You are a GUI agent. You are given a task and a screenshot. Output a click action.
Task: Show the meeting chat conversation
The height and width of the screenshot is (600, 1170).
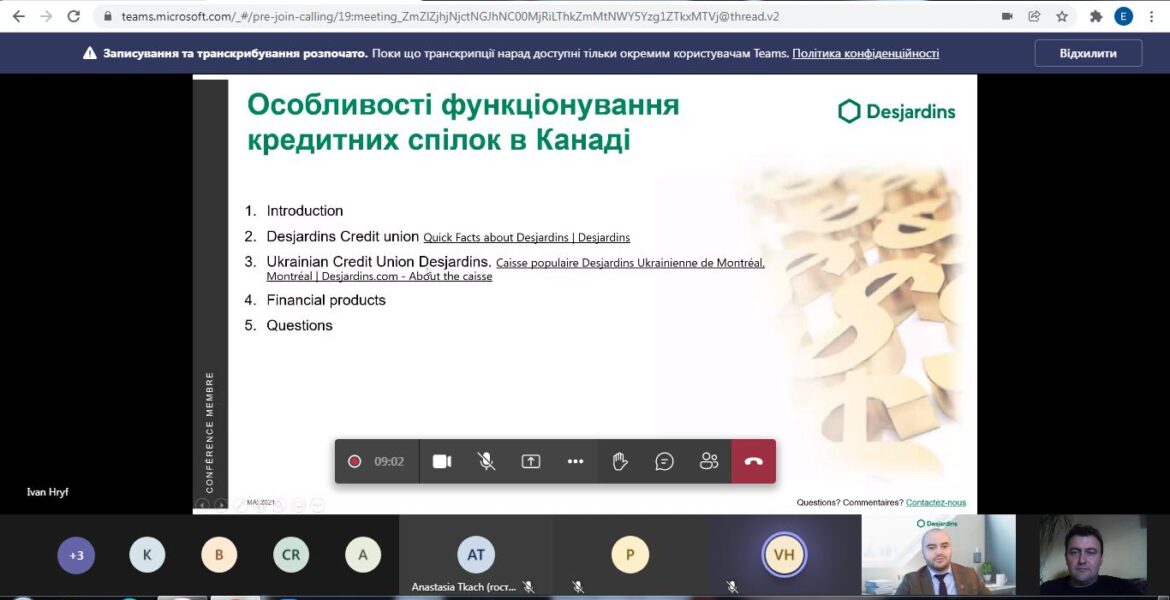click(x=664, y=461)
